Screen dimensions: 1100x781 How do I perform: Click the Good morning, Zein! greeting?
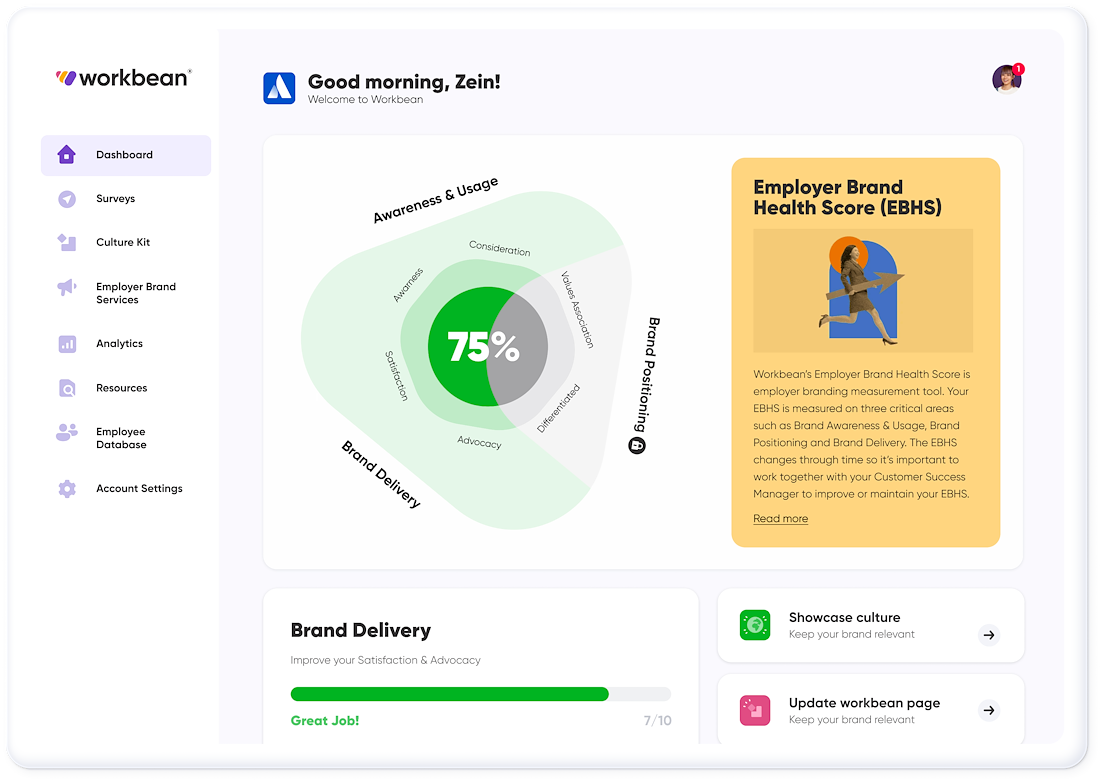tap(404, 82)
